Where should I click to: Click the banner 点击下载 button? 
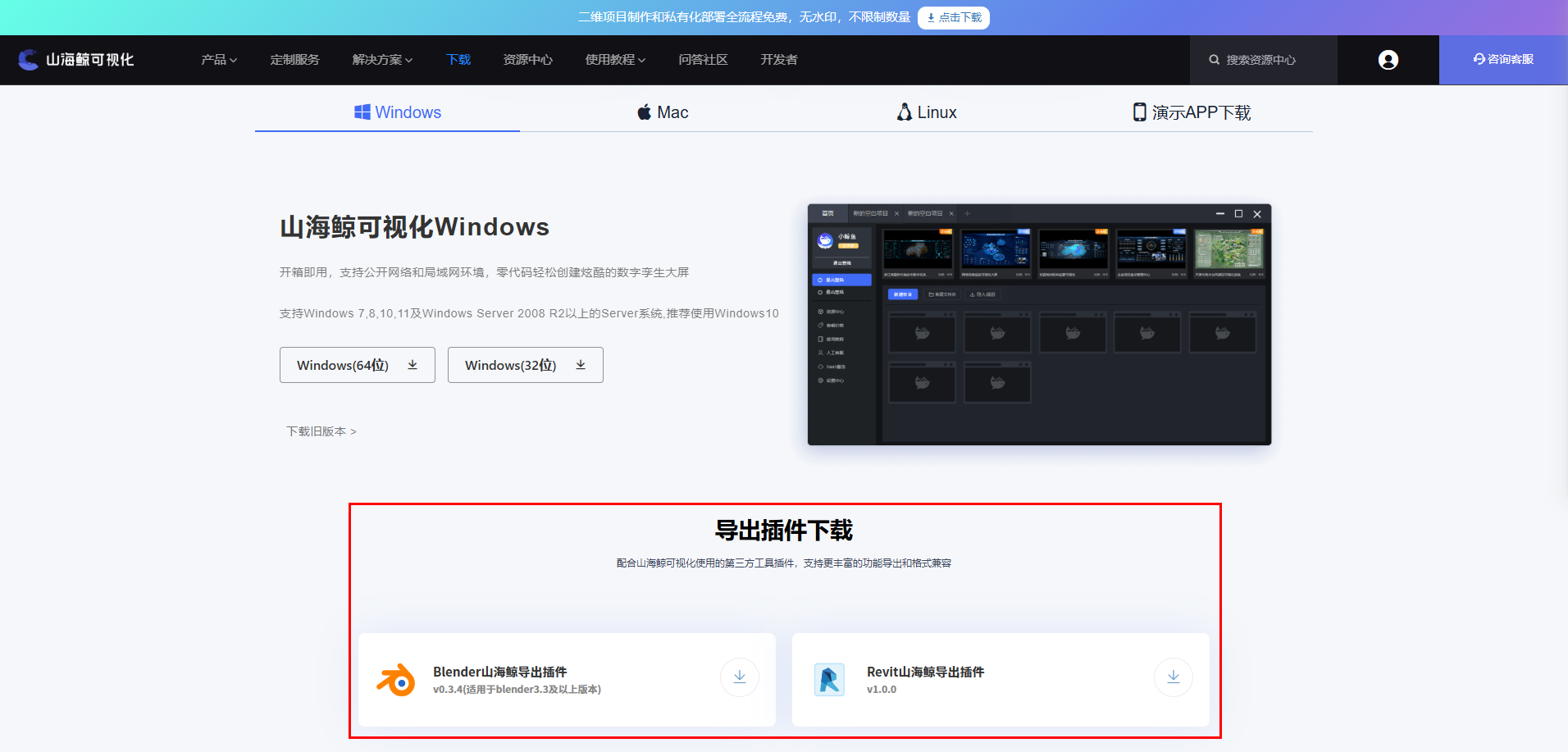coord(954,17)
